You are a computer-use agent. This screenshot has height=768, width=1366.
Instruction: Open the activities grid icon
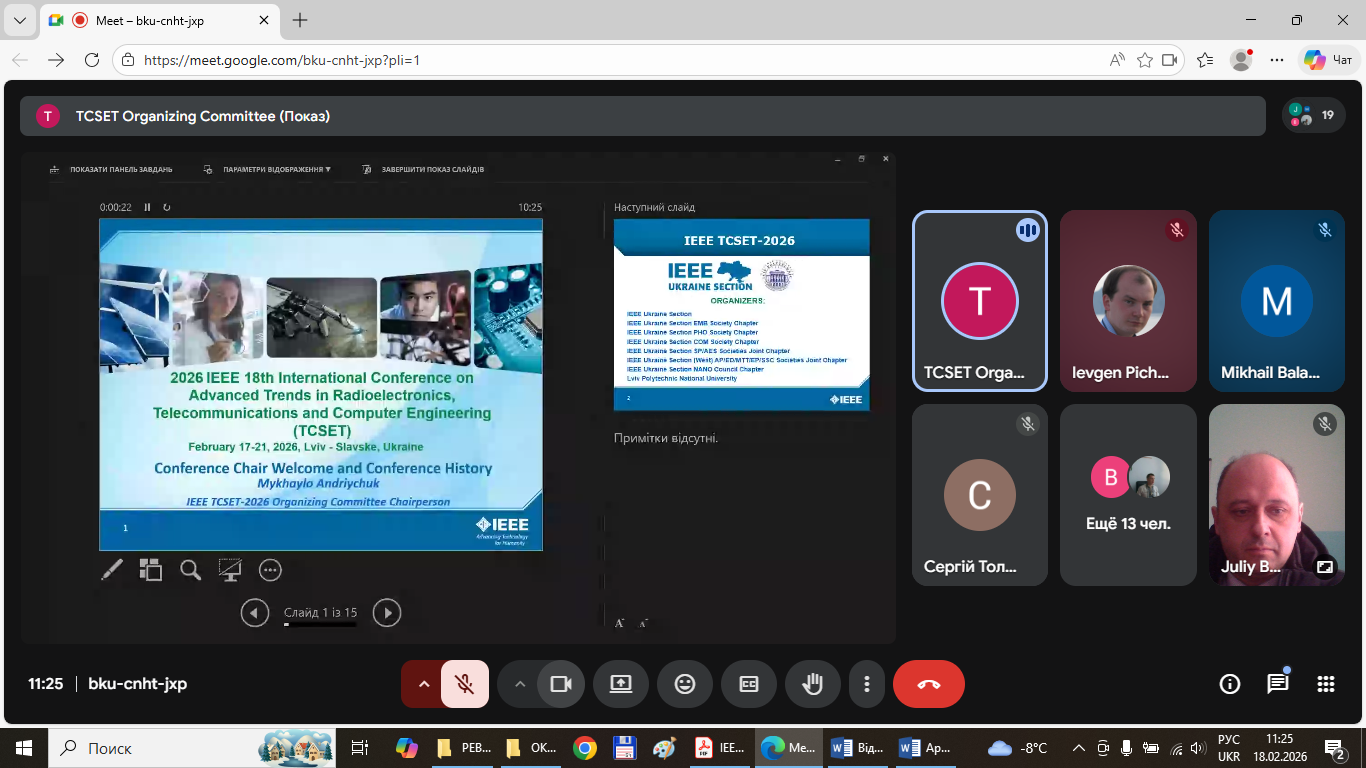pos(1325,684)
